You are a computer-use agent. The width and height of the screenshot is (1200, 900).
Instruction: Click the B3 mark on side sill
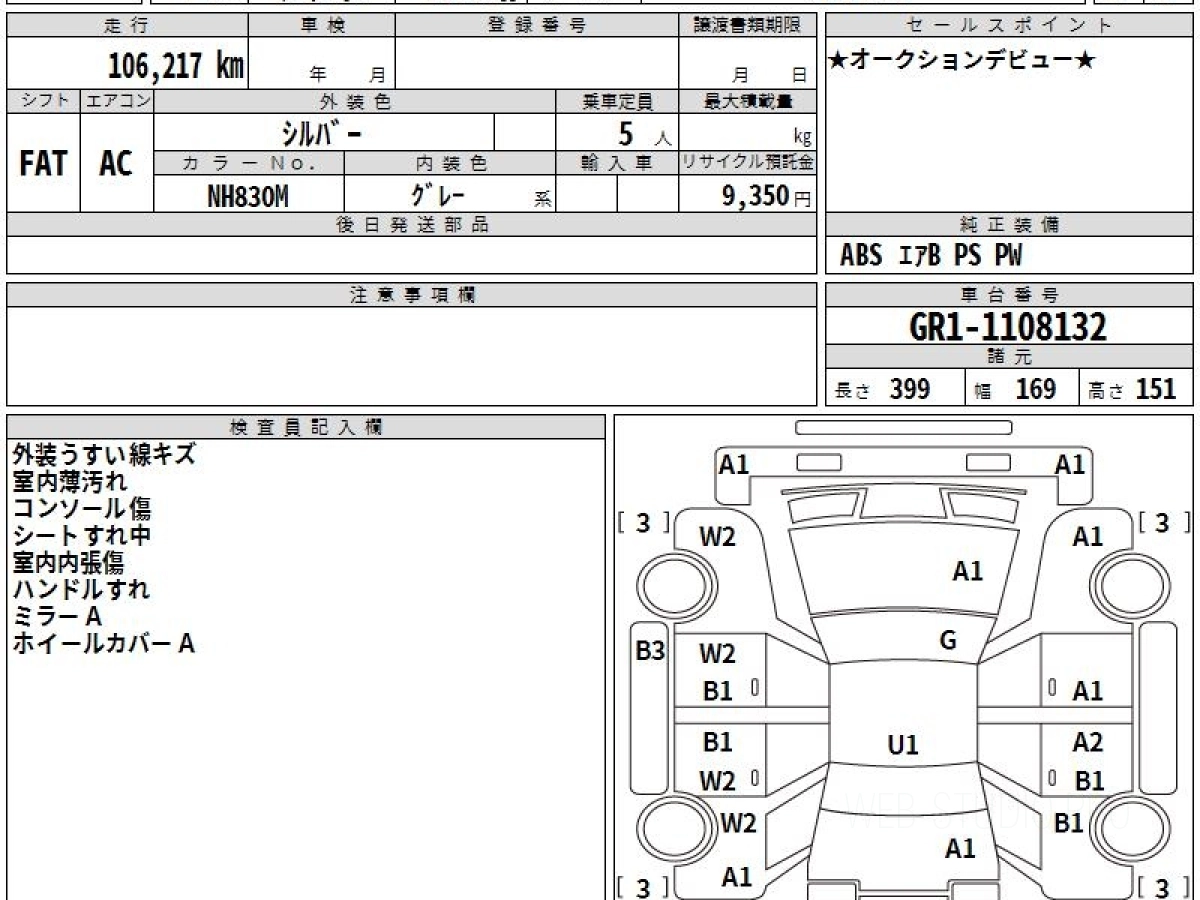click(650, 651)
